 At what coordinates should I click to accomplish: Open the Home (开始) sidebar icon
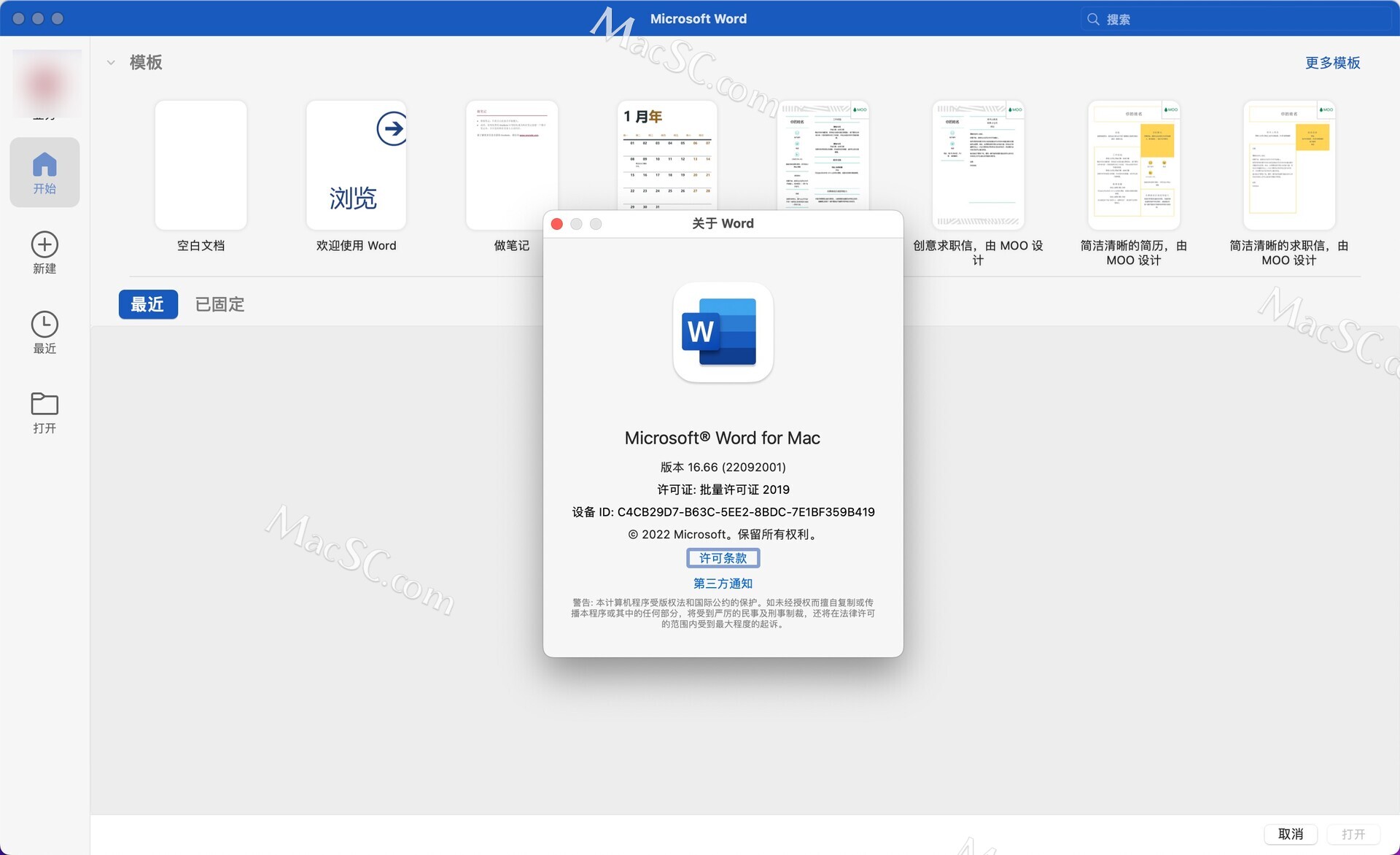pos(44,172)
